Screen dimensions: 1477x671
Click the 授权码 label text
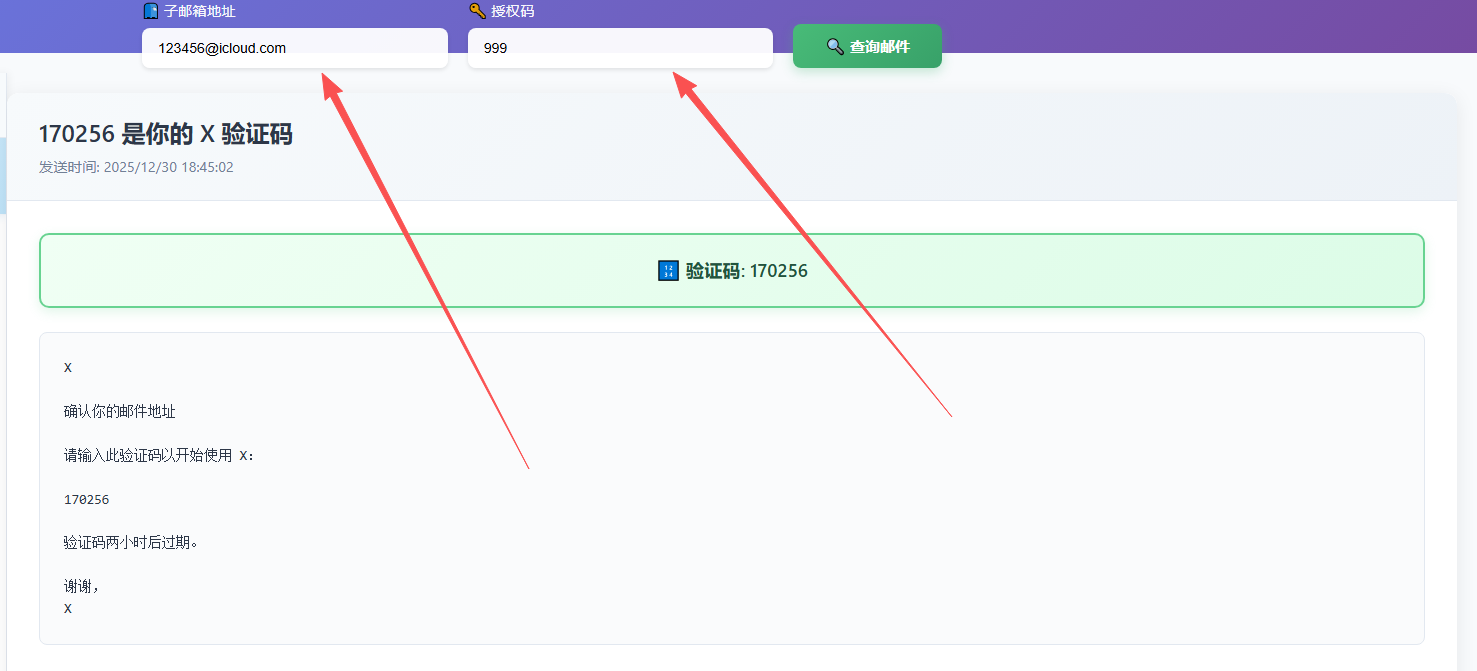(x=513, y=11)
